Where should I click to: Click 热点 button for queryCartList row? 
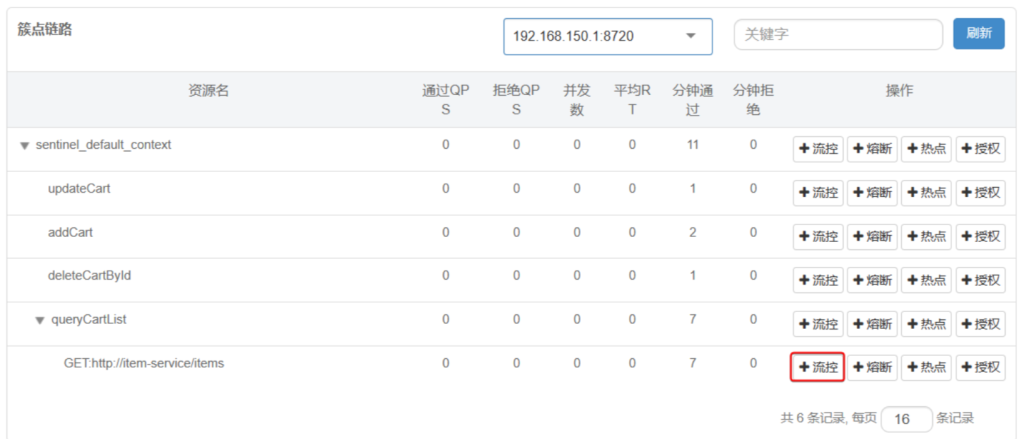[926, 324]
